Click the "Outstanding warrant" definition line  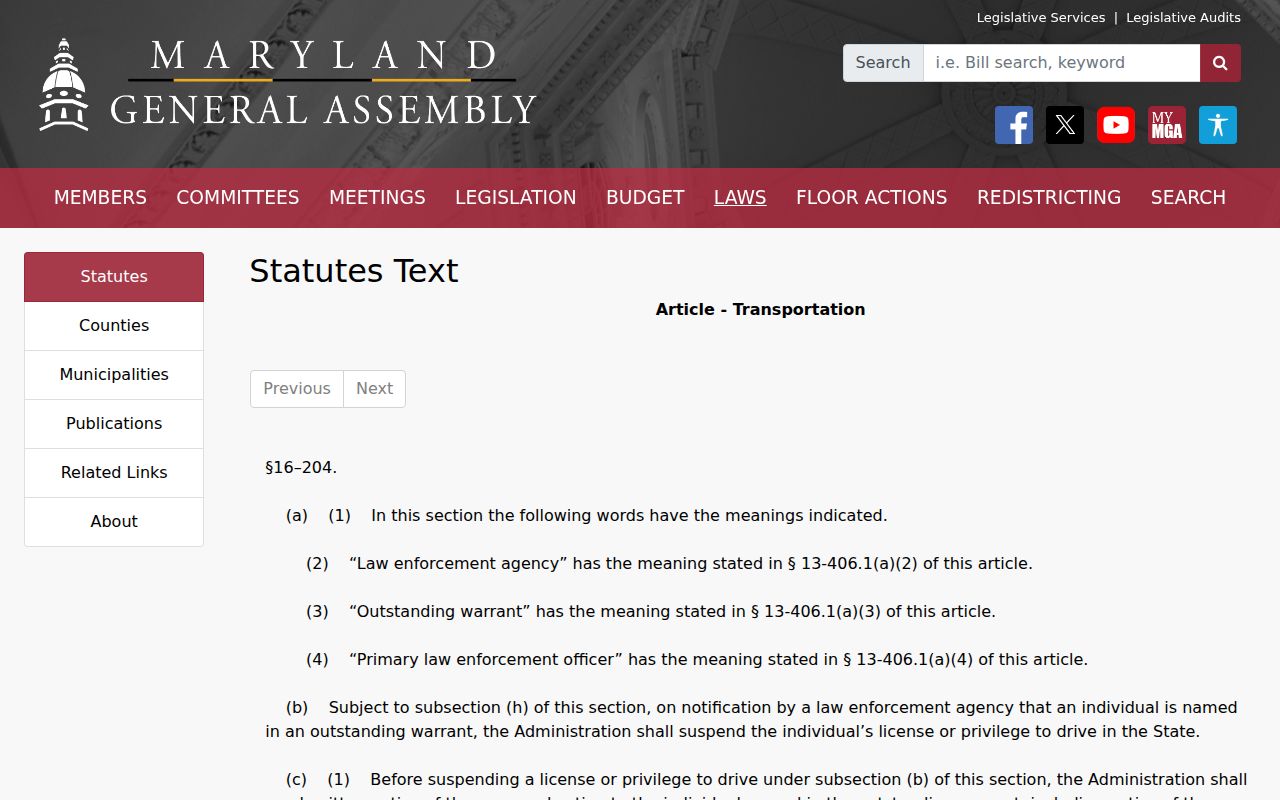pos(651,612)
